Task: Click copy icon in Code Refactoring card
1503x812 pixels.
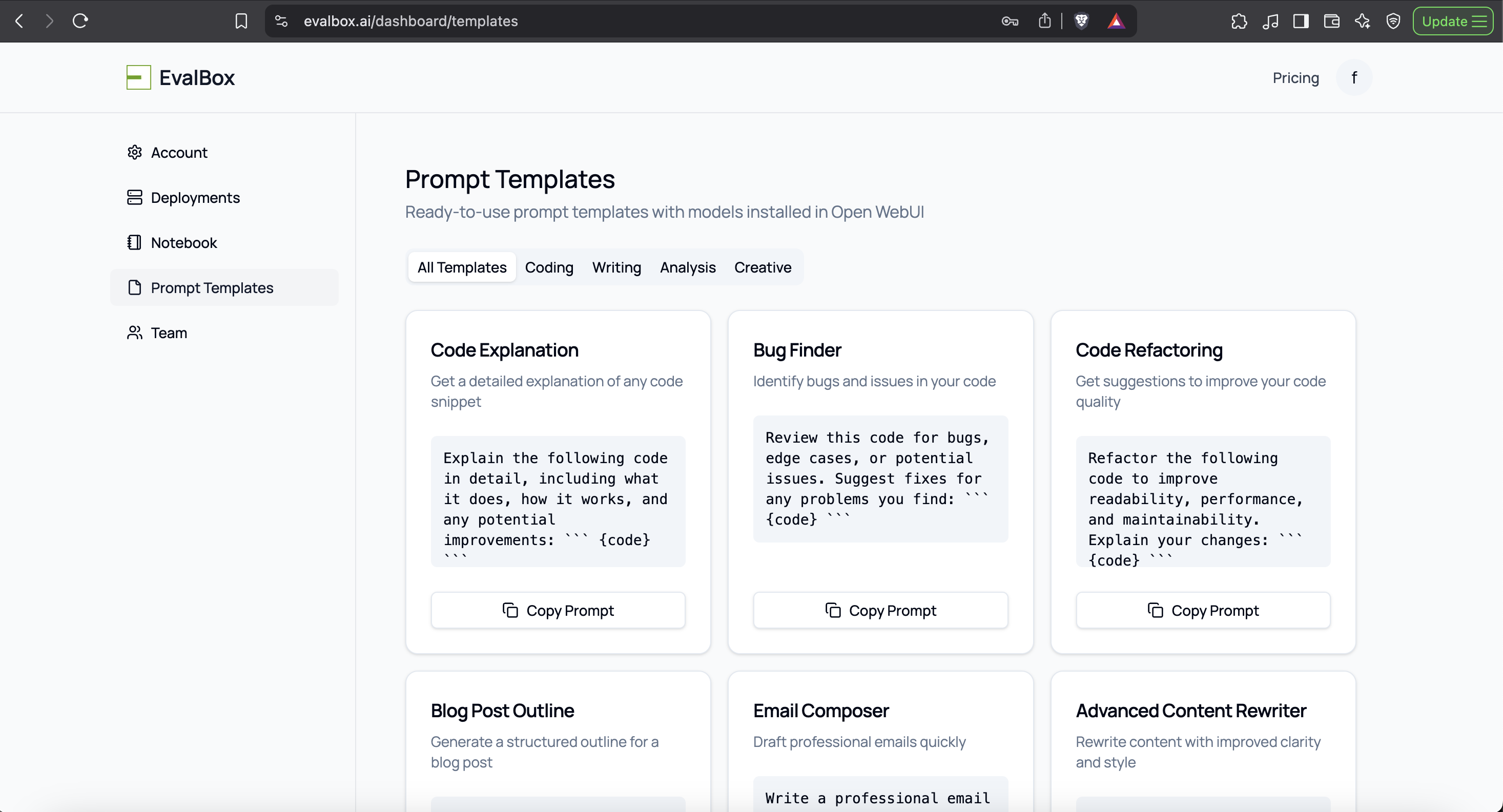Action: 1155,610
